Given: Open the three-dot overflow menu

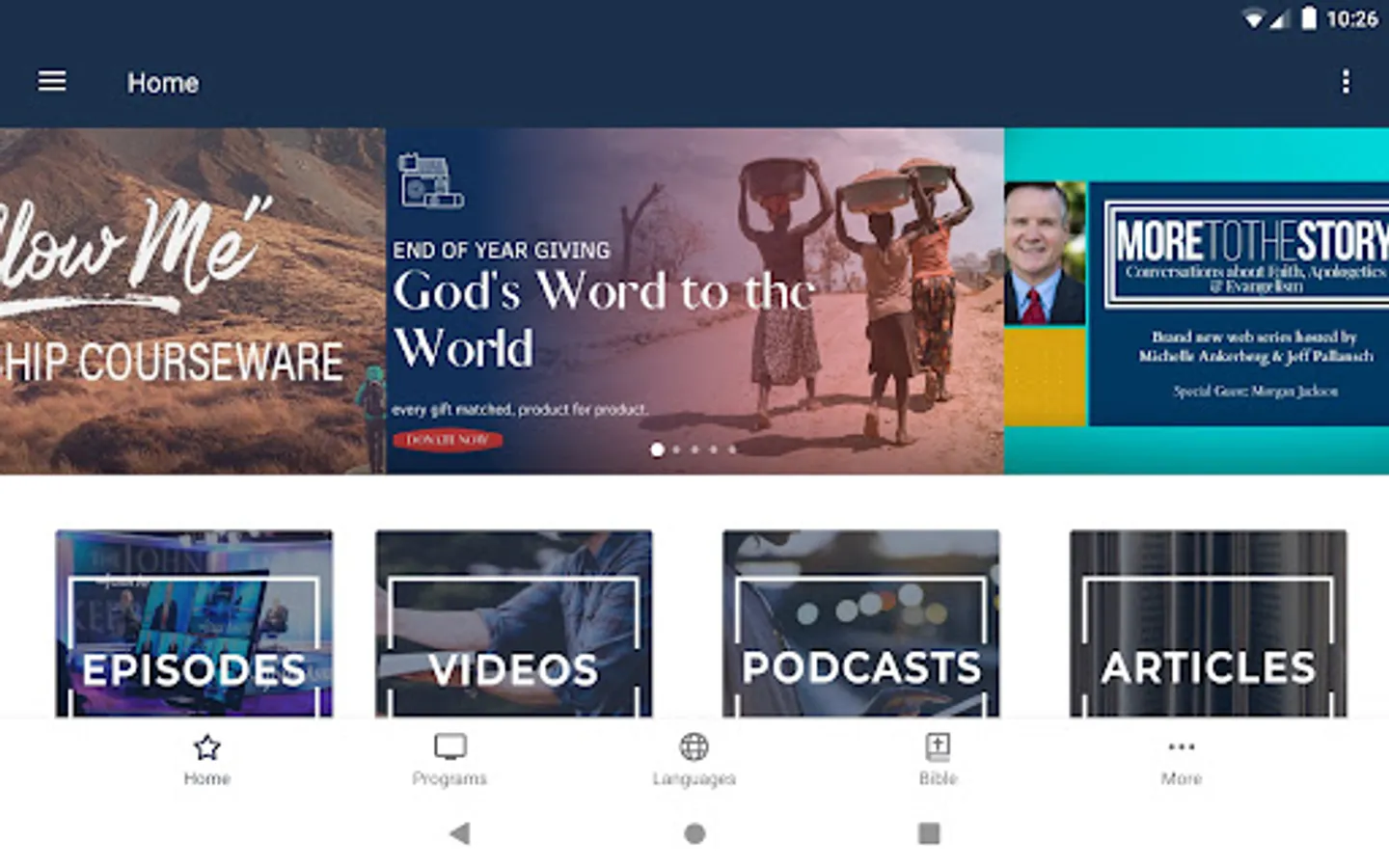Looking at the screenshot, I should click(1346, 82).
